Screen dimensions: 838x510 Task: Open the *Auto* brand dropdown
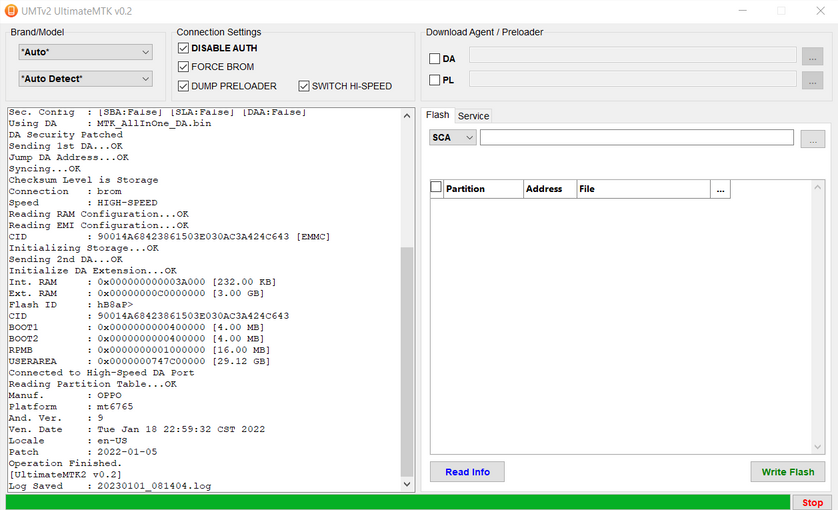click(86, 52)
